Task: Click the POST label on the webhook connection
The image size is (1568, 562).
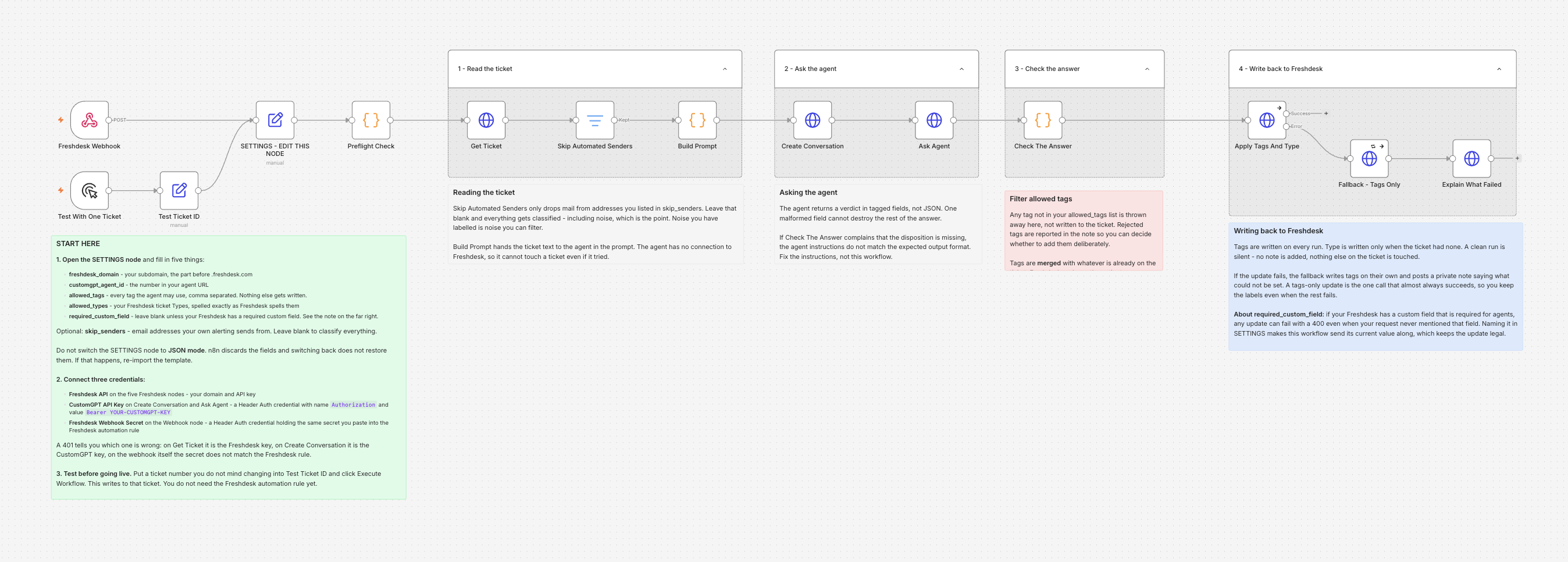Action: 120,120
